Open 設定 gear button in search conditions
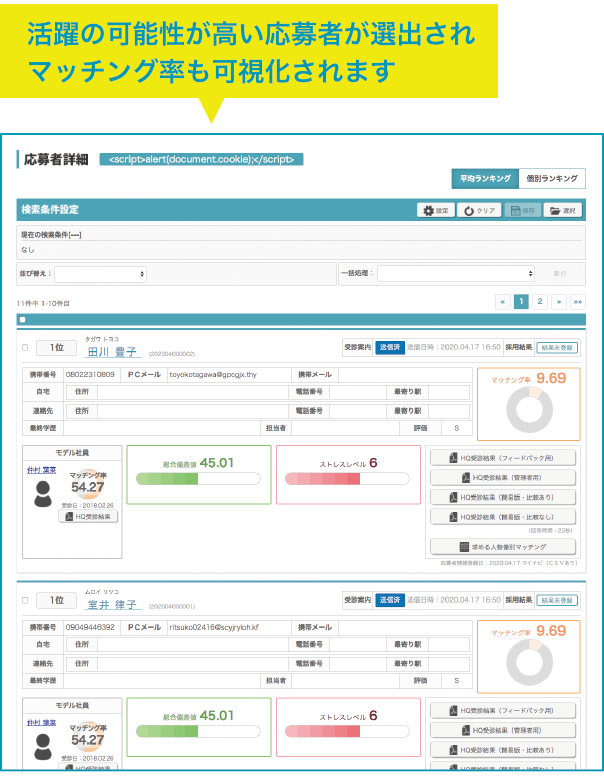The height and width of the screenshot is (778, 604). click(436, 210)
